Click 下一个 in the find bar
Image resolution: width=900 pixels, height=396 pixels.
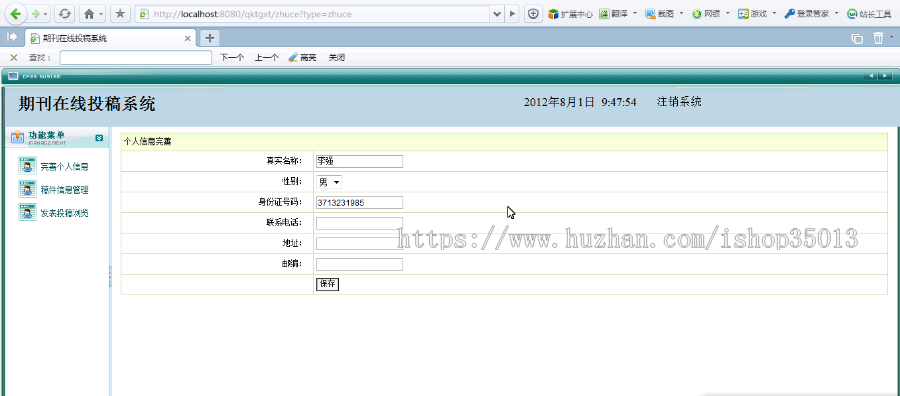pos(232,57)
